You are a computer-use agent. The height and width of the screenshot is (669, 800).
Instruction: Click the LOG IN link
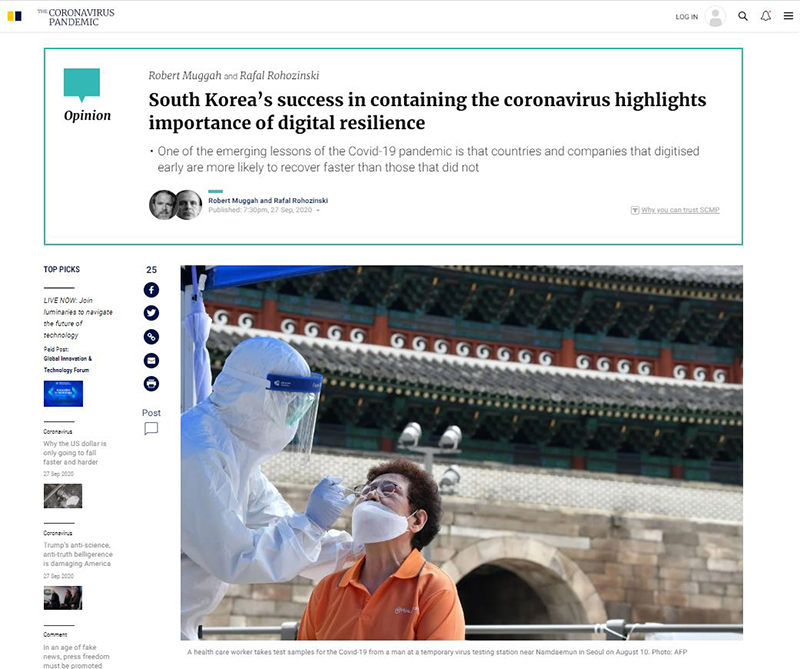pyautogui.click(x=686, y=17)
